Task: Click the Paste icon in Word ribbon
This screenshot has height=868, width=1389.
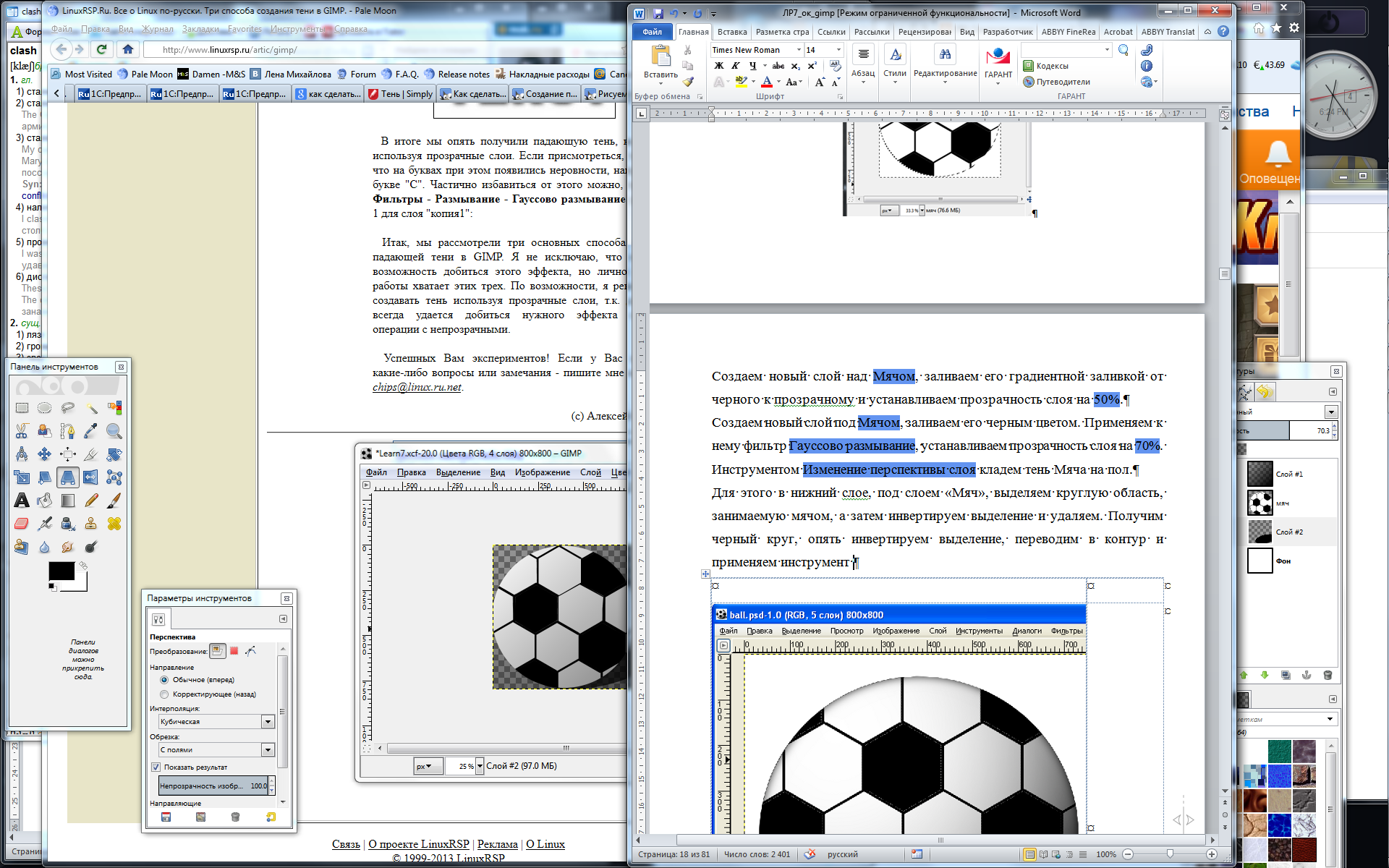Action: (x=660, y=56)
